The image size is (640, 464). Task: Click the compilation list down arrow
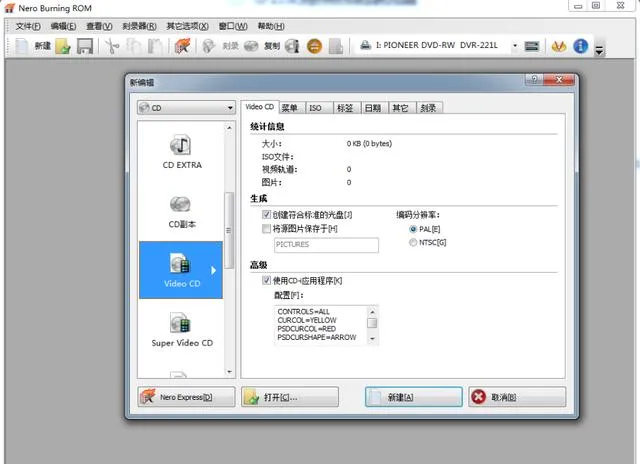click(x=229, y=372)
